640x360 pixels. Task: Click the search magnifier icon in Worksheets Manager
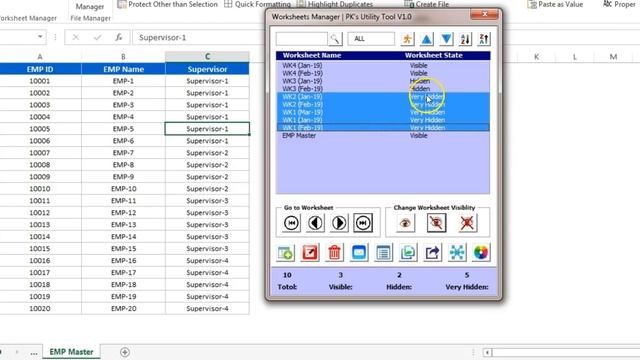click(x=335, y=39)
